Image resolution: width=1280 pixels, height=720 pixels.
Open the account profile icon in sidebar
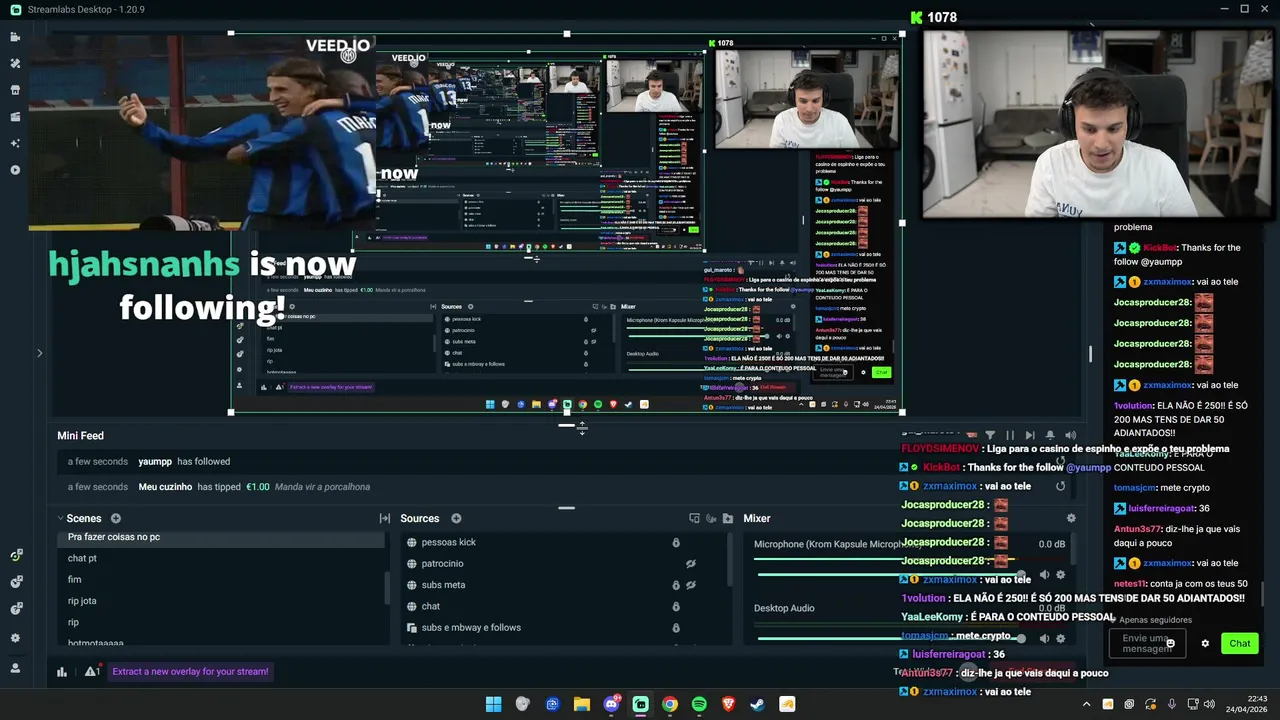point(15,668)
